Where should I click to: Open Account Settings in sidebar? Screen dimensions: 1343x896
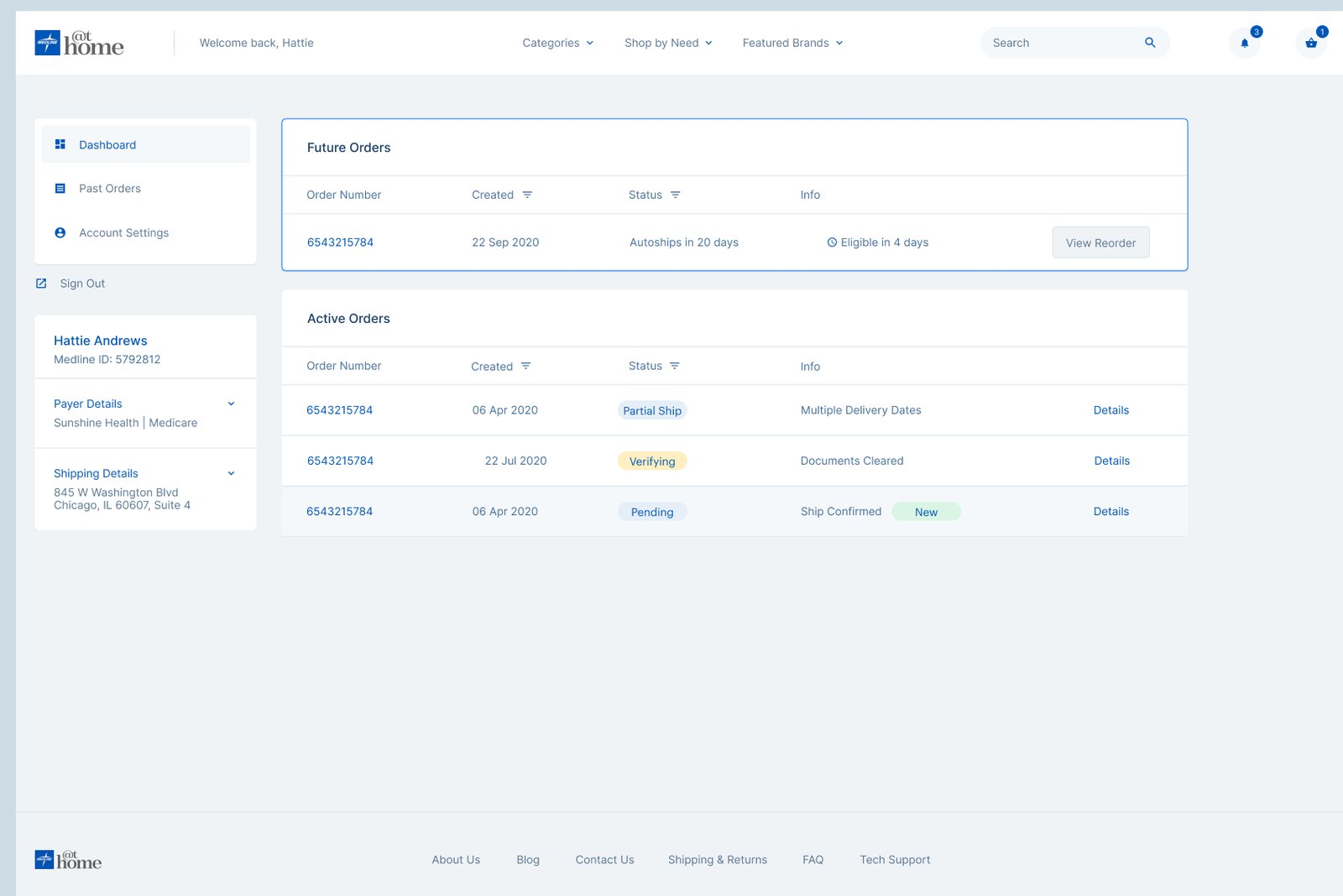pyautogui.click(x=145, y=232)
